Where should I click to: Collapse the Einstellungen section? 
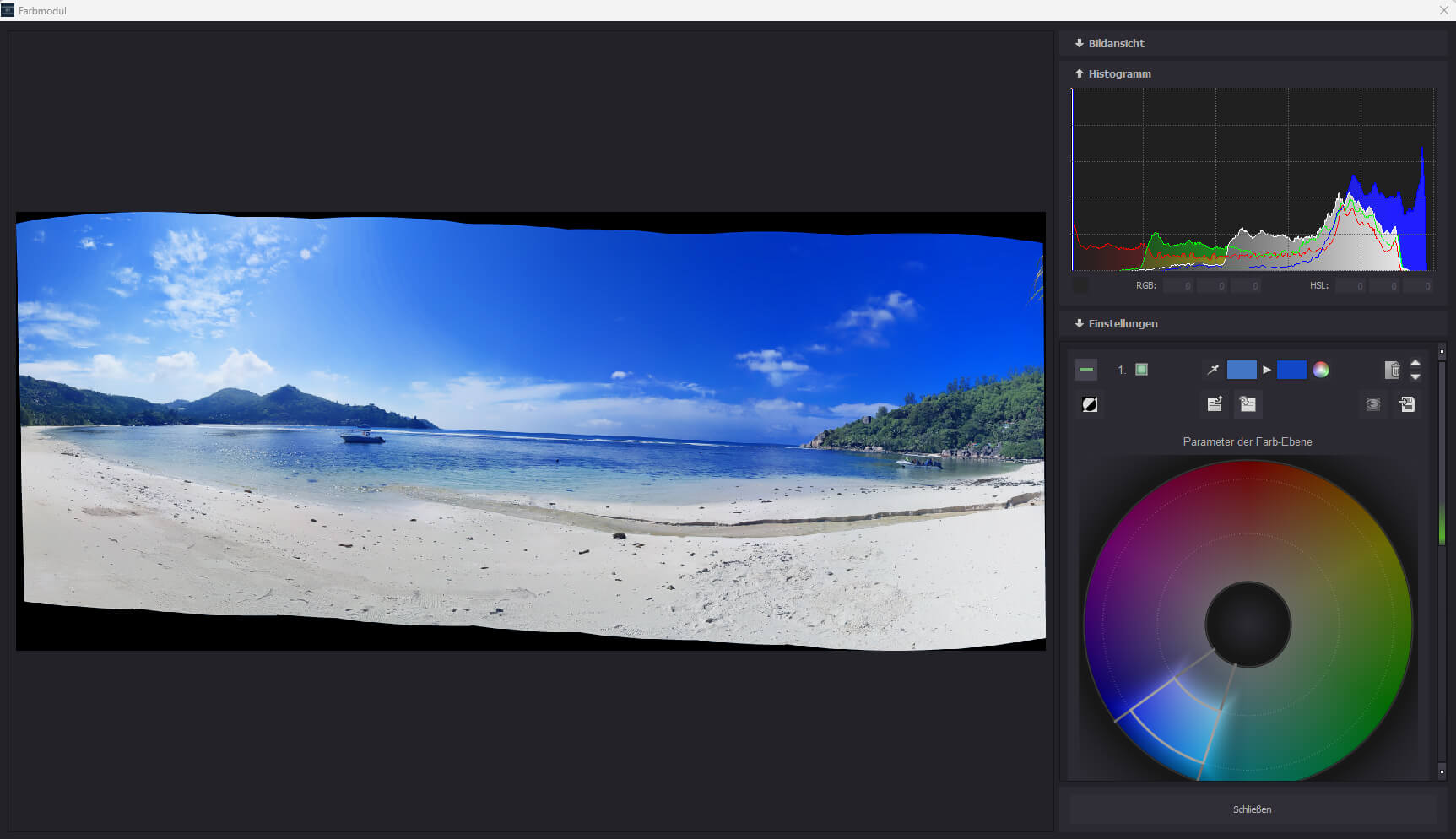[1122, 323]
